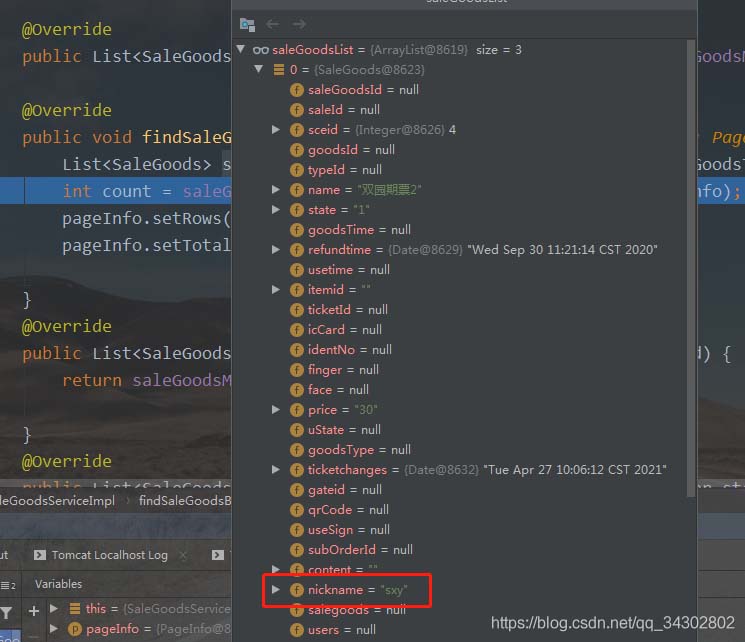
Task: Click the leftmost icon in the popup toolbar
Action: [x=247, y=24]
